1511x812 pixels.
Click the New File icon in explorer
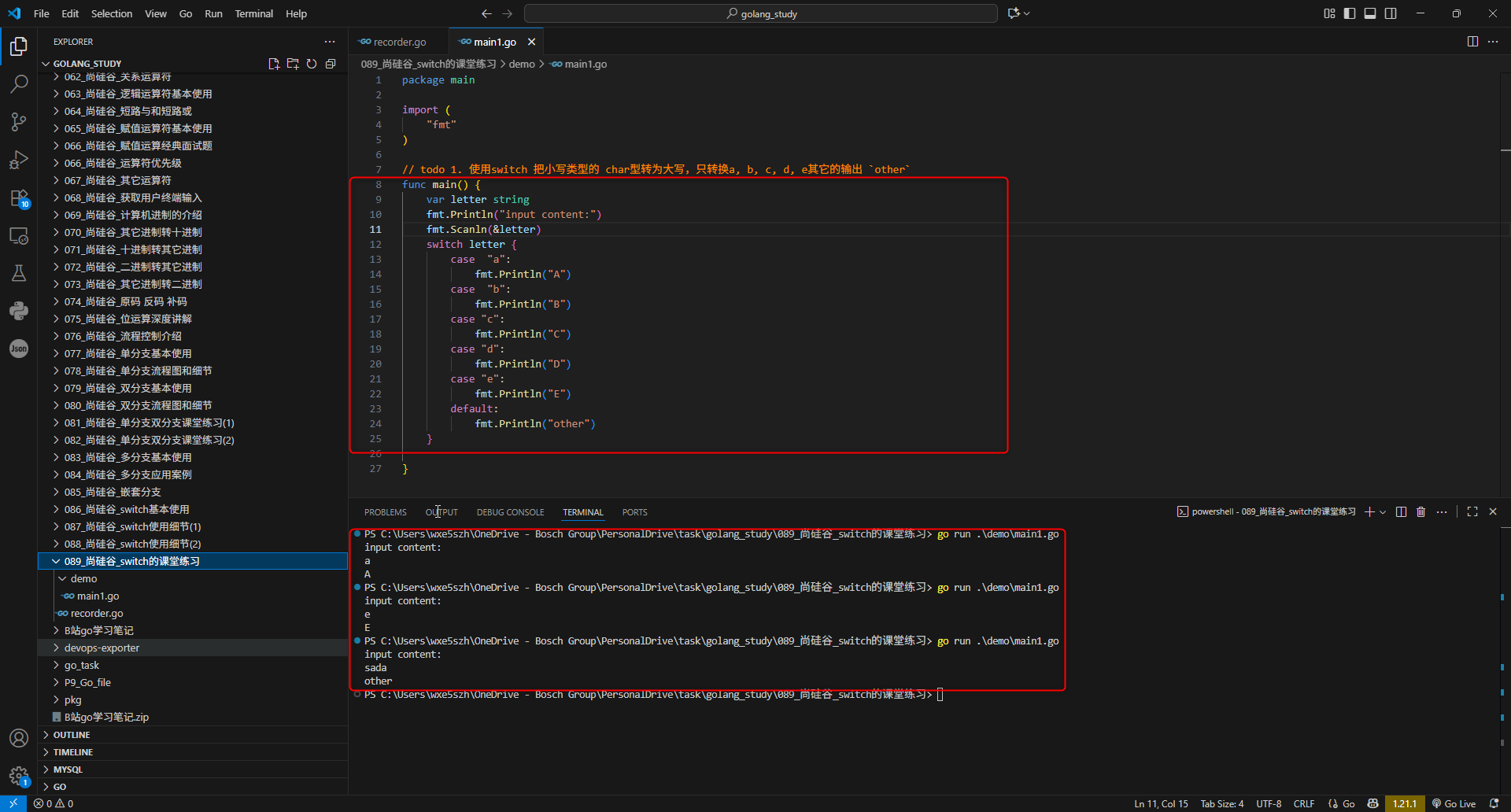274,64
